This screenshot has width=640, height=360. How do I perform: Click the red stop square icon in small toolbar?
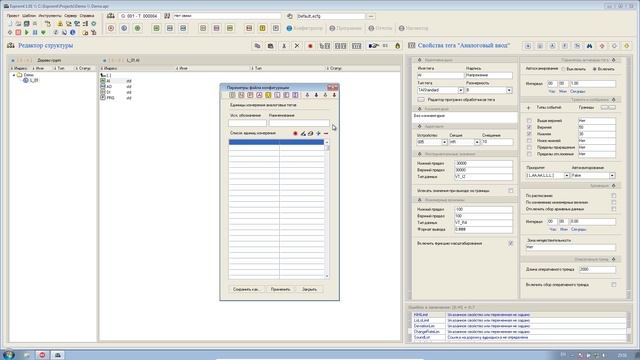coord(18,32)
